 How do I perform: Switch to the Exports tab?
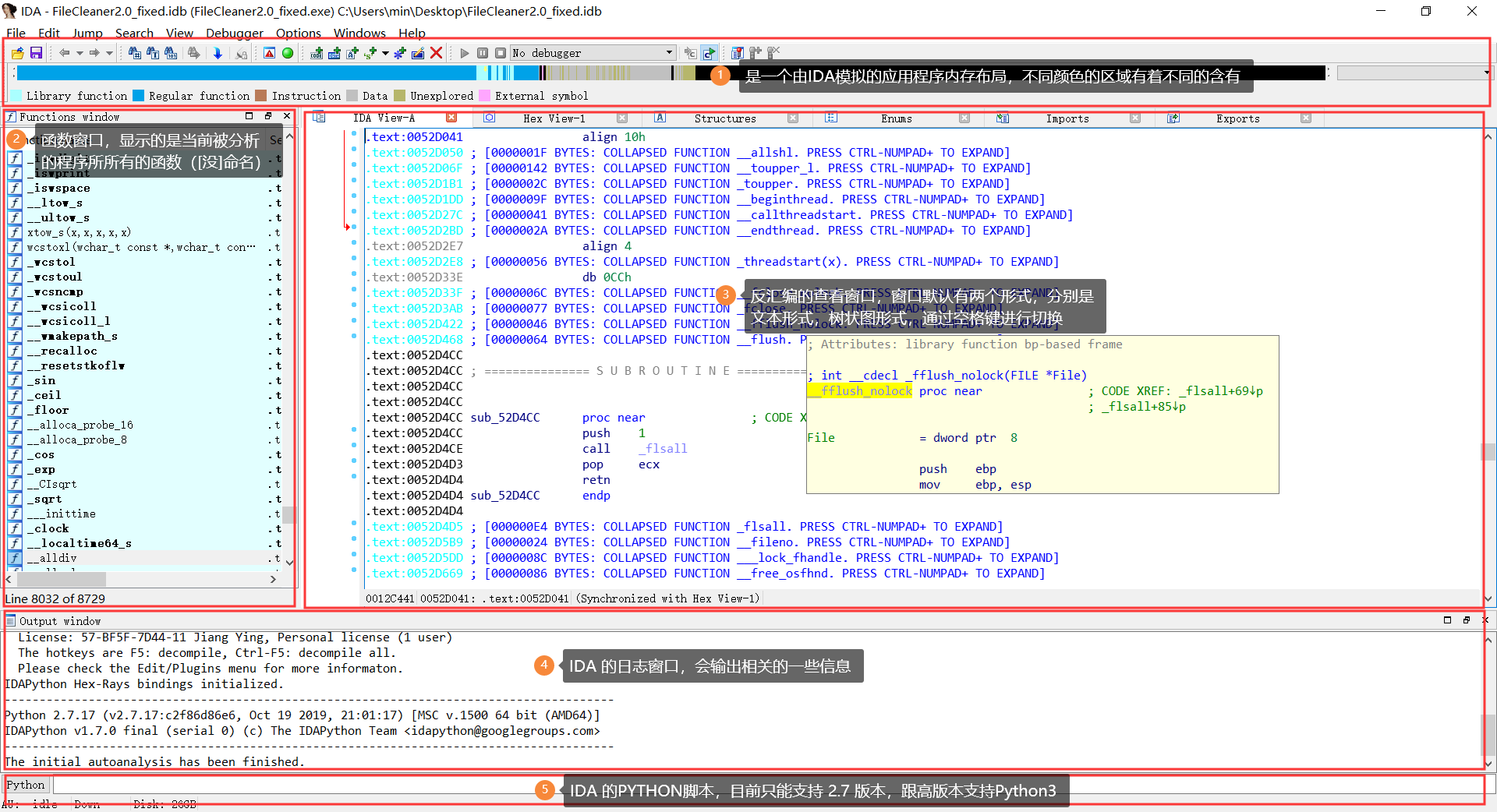coord(1238,118)
